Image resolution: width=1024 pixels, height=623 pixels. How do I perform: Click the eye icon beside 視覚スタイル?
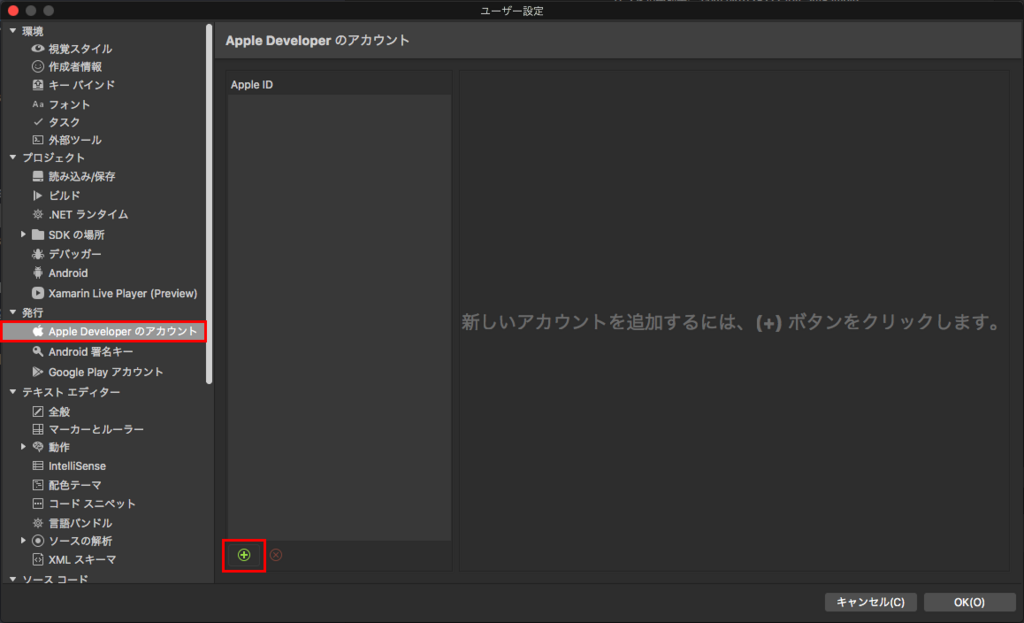point(38,48)
